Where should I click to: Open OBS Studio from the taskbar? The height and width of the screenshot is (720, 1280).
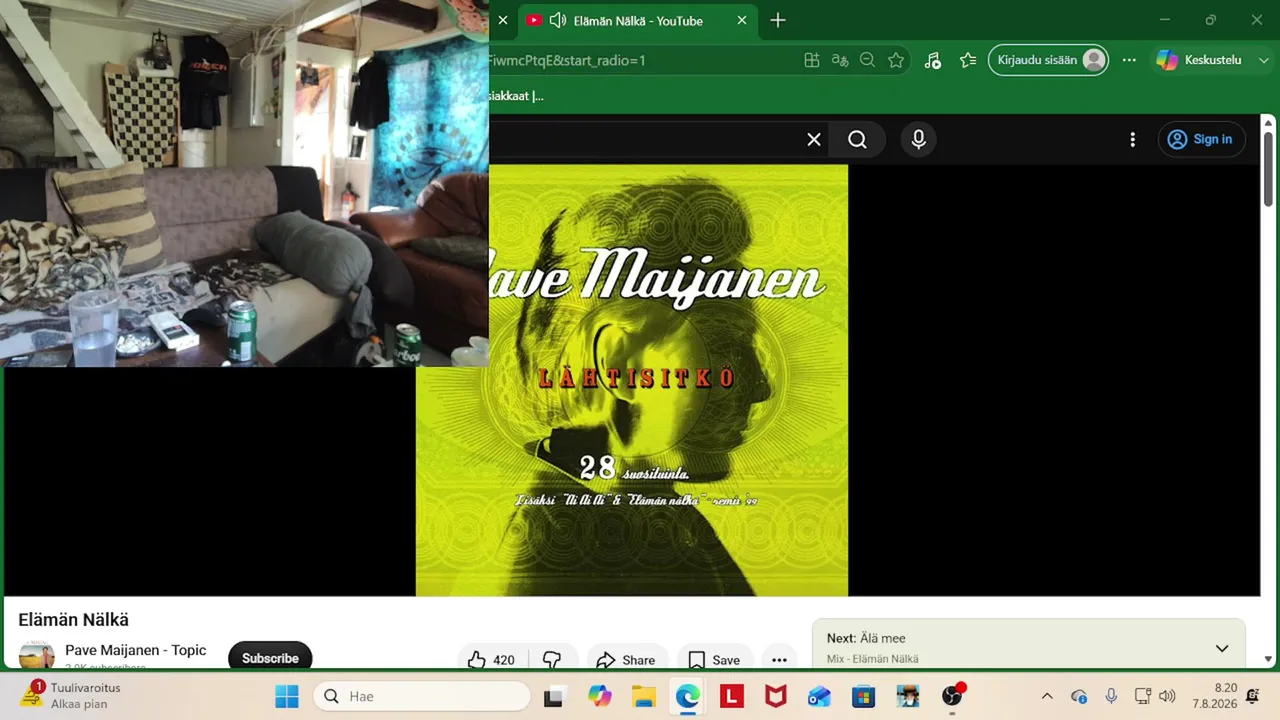952,696
